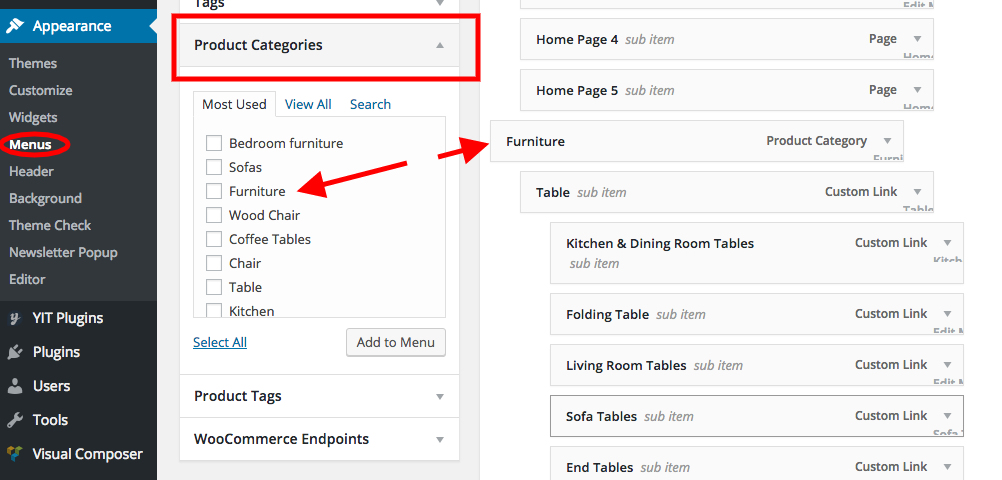This screenshot has height=480, width=1002.
Task: Check the Bedroom furniture checkbox
Action: tap(213, 143)
